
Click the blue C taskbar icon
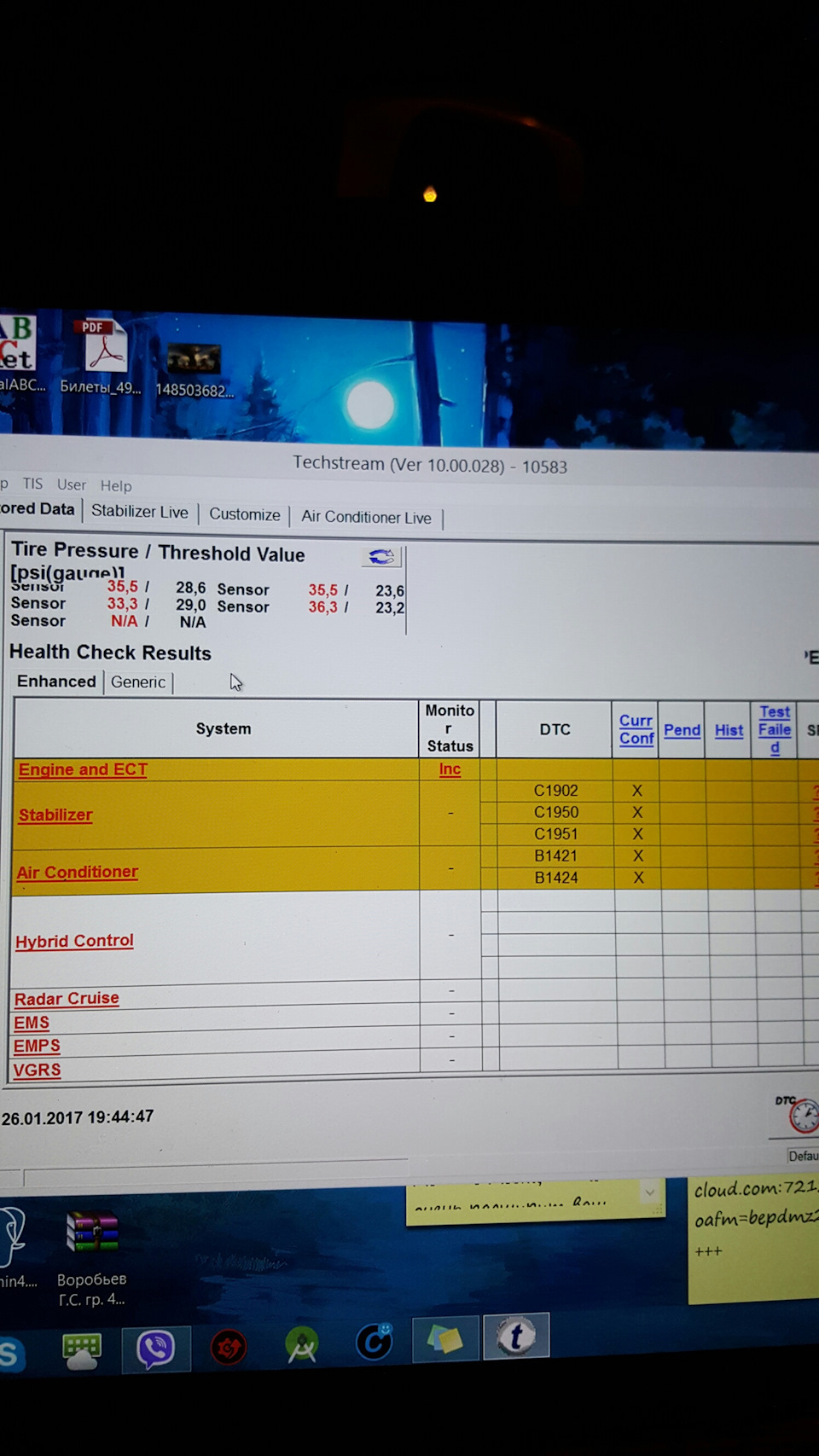tap(374, 1341)
